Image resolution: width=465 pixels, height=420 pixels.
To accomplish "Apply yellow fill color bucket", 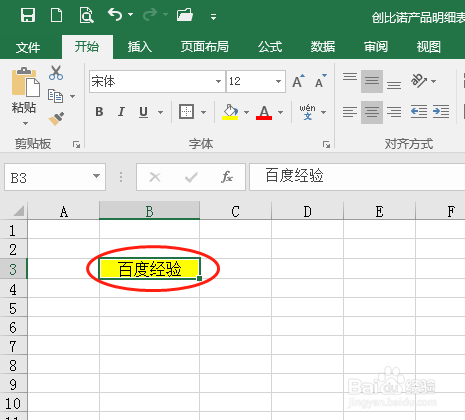I will pos(230,112).
